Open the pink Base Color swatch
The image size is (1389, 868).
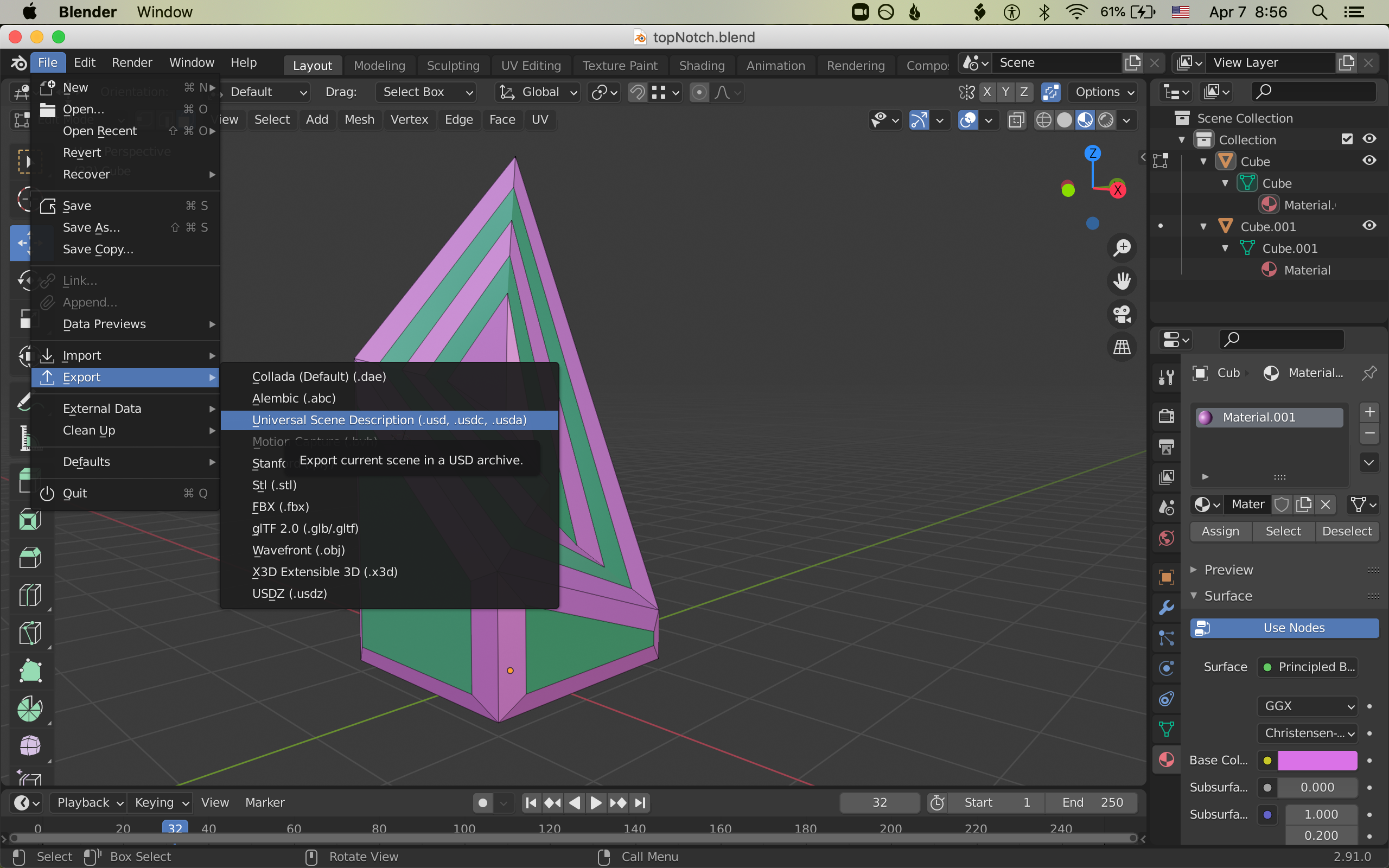coord(1317,760)
